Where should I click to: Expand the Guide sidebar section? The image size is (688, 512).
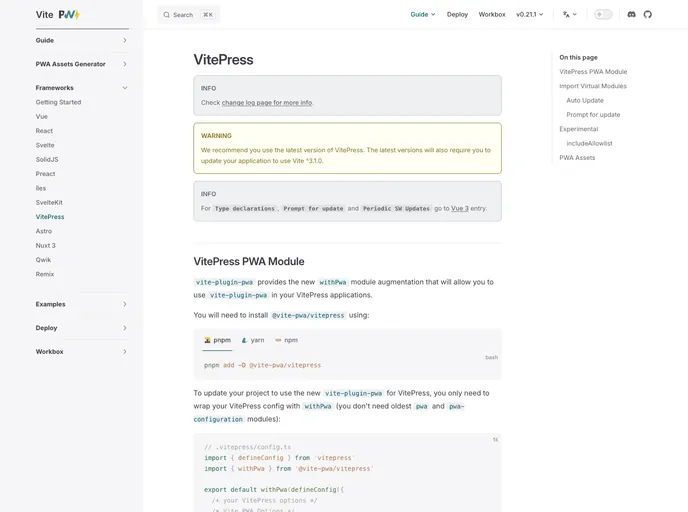[x=82, y=40]
